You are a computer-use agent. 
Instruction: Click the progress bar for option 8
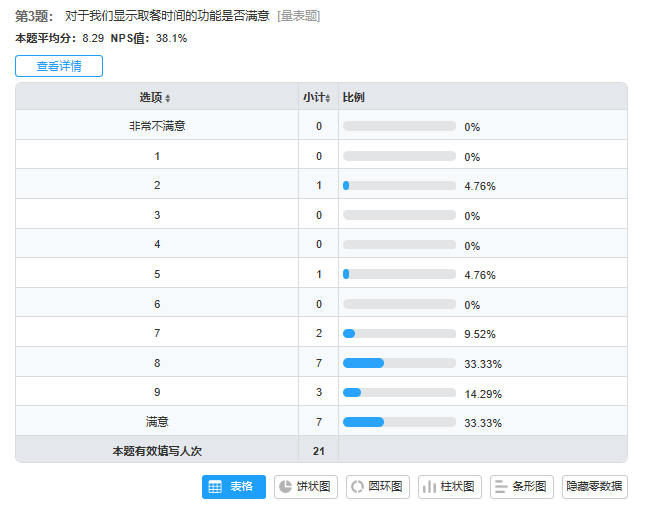click(399, 363)
